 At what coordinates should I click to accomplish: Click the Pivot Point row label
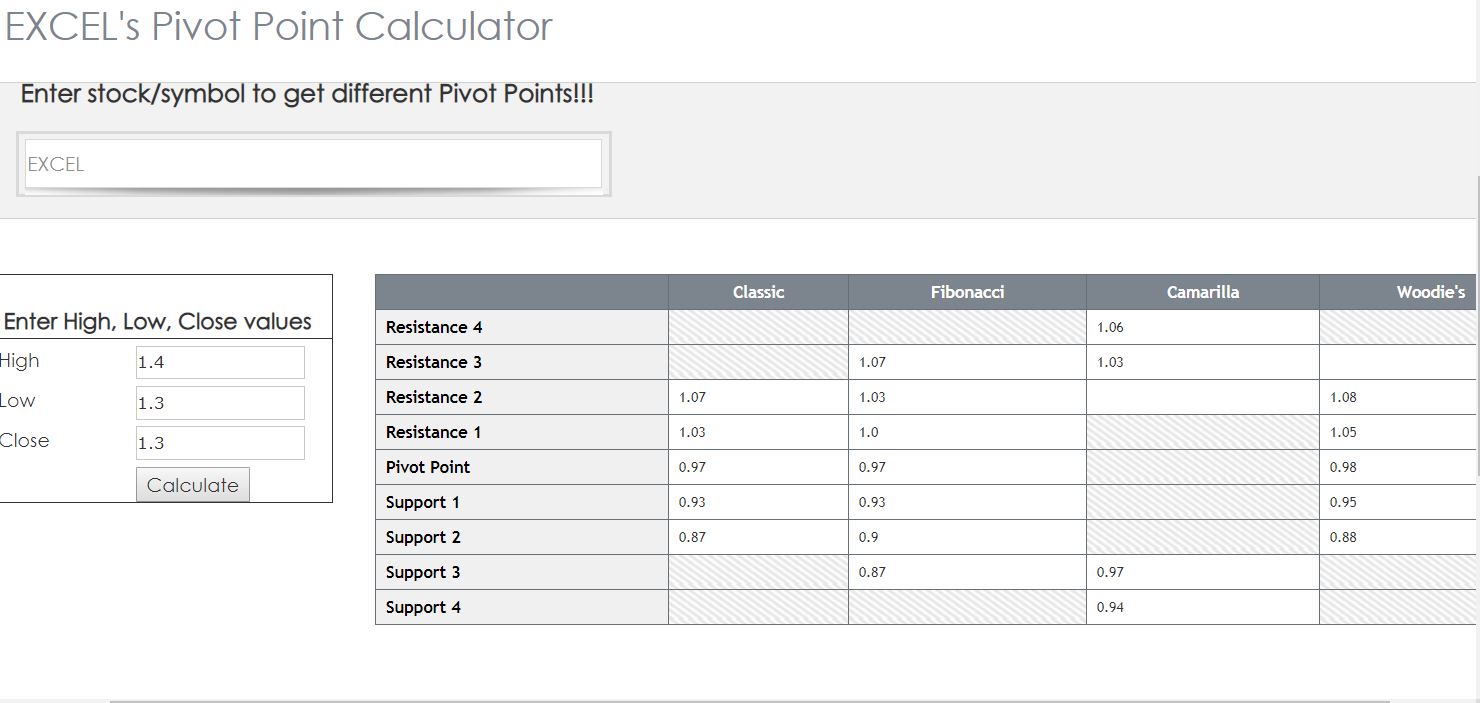(x=428, y=467)
